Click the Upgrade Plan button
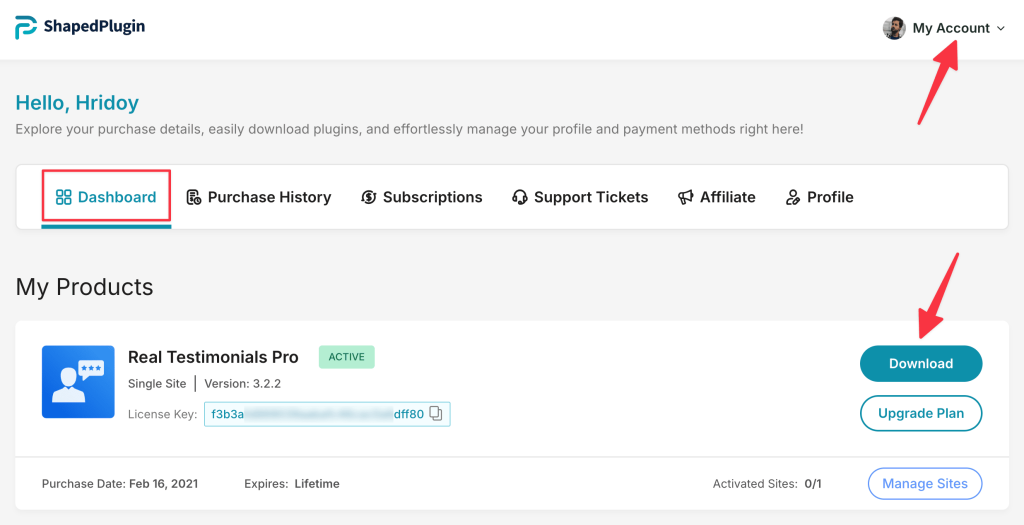Image resolution: width=1024 pixels, height=525 pixels. [921, 413]
